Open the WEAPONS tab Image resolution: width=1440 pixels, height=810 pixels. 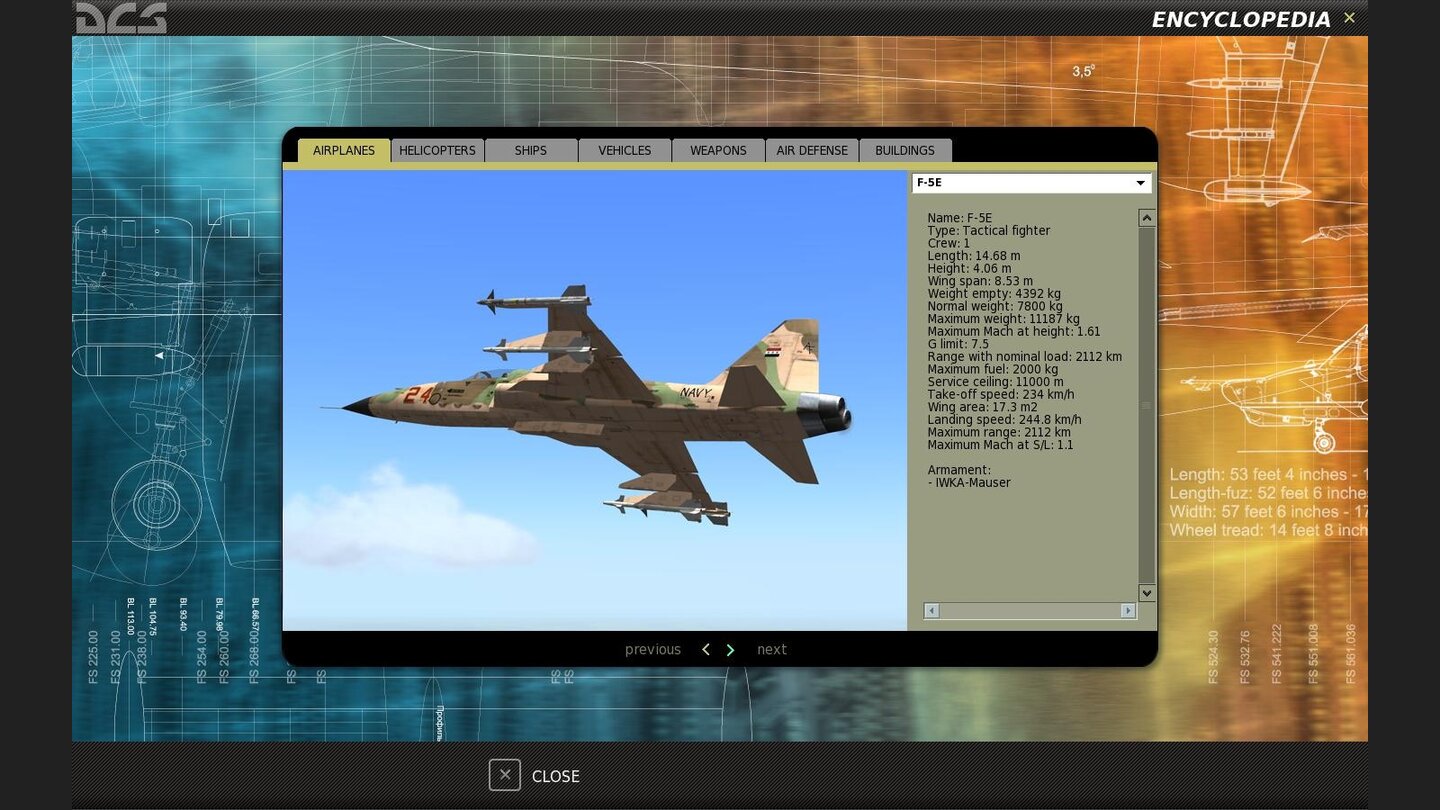(x=718, y=150)
